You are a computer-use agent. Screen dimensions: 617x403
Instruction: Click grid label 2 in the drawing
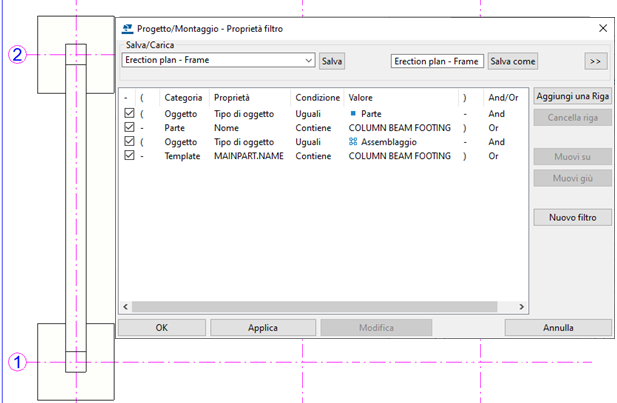click(17, 54)
